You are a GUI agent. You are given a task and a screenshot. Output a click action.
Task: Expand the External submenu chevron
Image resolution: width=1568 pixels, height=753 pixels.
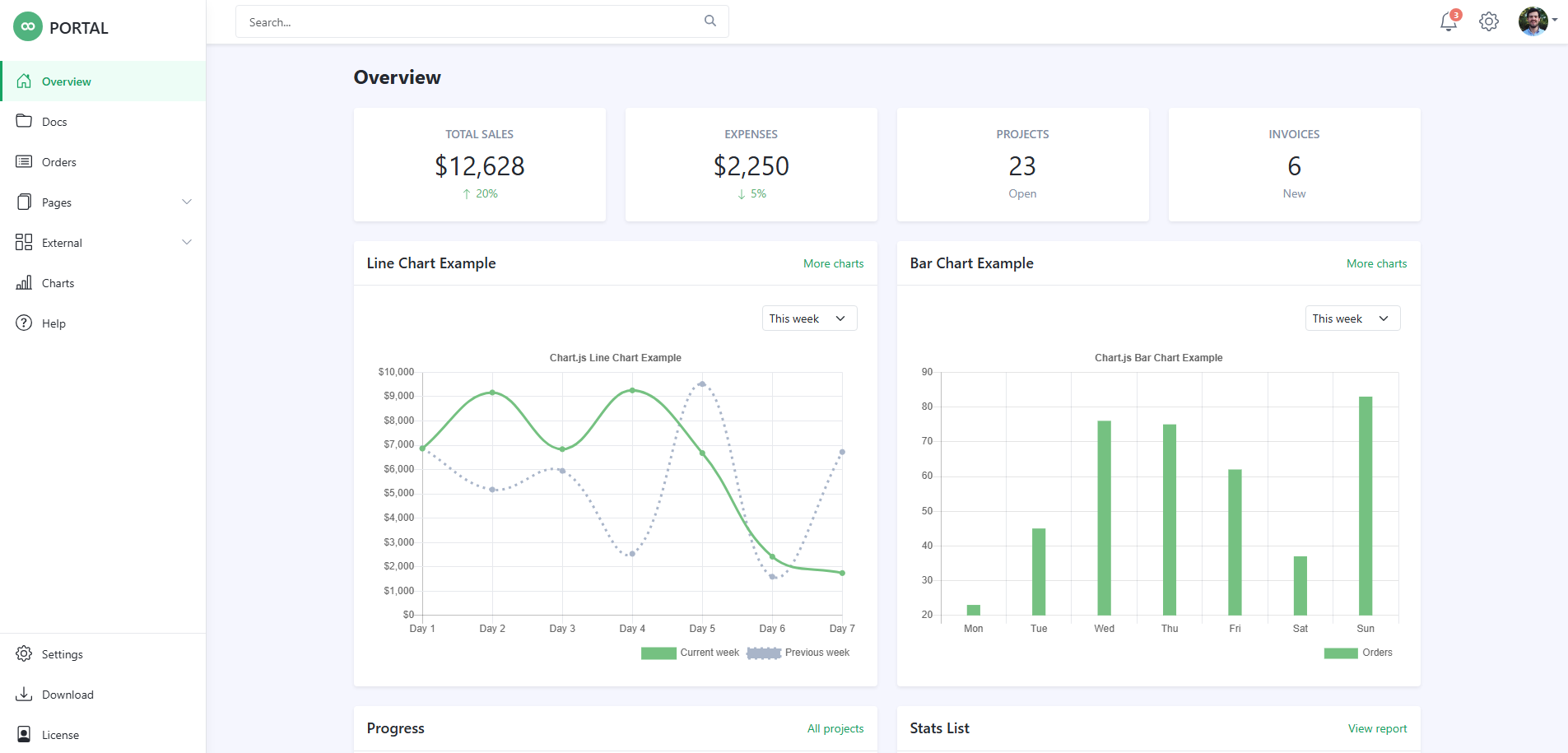187,242
